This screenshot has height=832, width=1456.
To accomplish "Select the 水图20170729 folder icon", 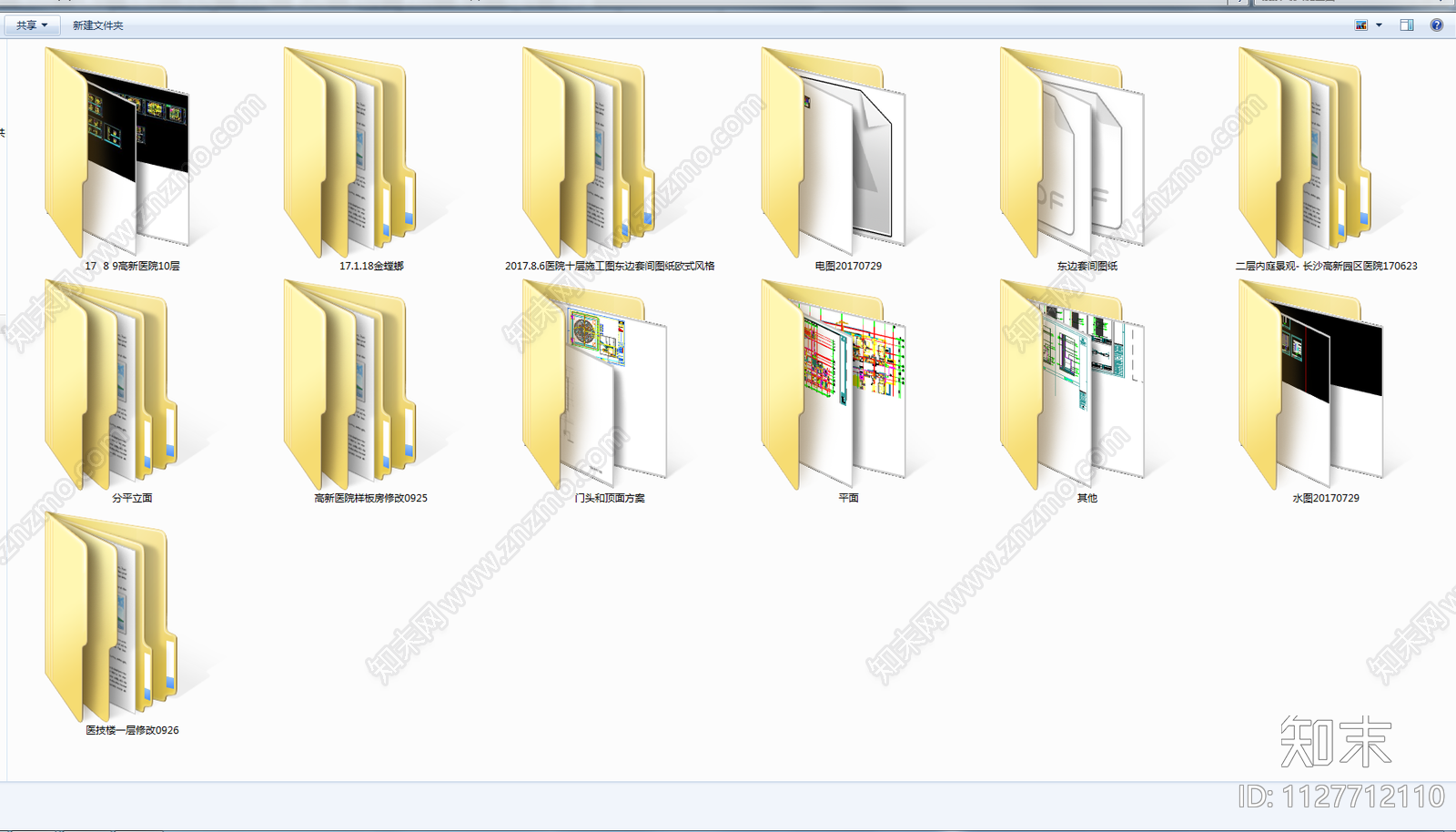I will [1310, 384].
